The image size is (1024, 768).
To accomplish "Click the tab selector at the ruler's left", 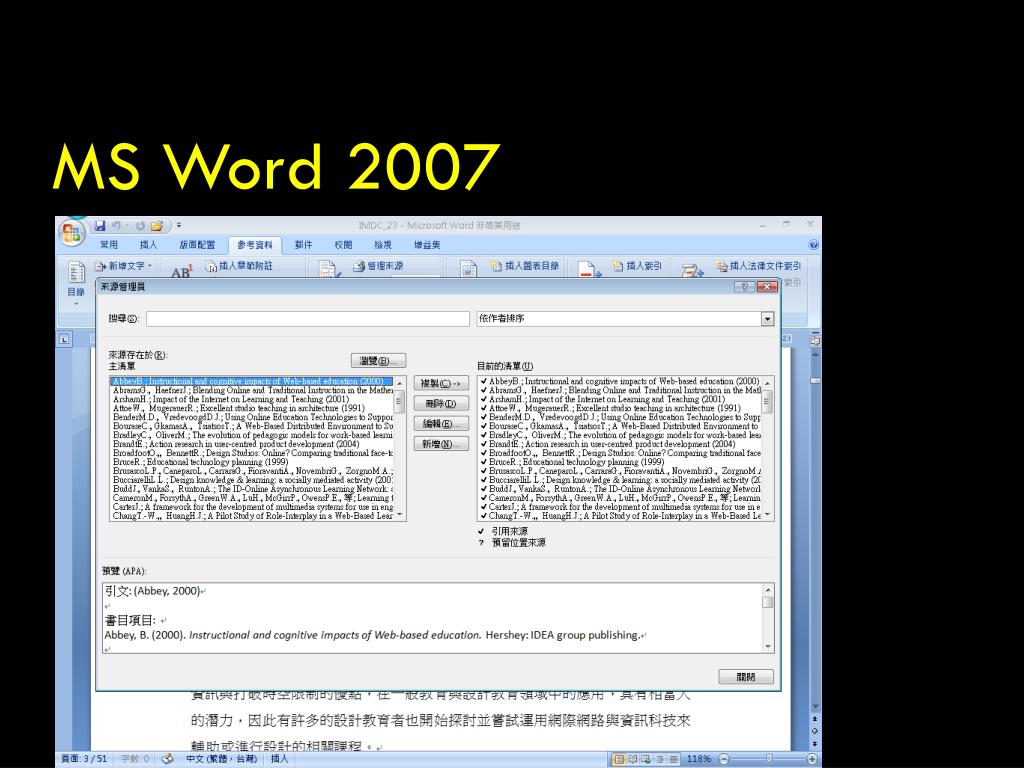I will pyautogui.click(x=64, y=339).
